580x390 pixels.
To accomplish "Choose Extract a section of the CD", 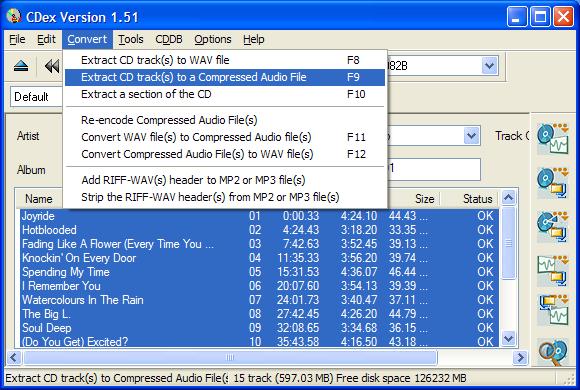I will [x=225, y=94].
